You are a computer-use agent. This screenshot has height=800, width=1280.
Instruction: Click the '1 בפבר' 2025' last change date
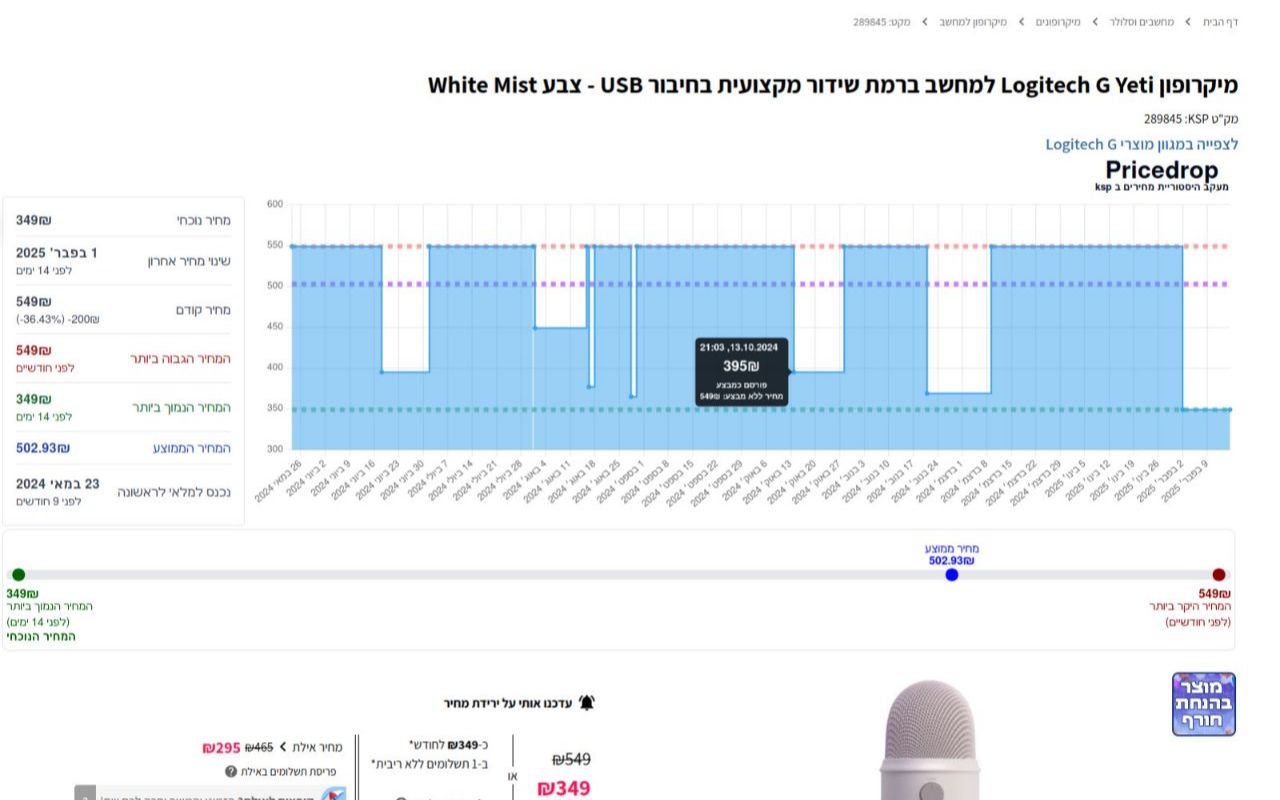point(56,253)
